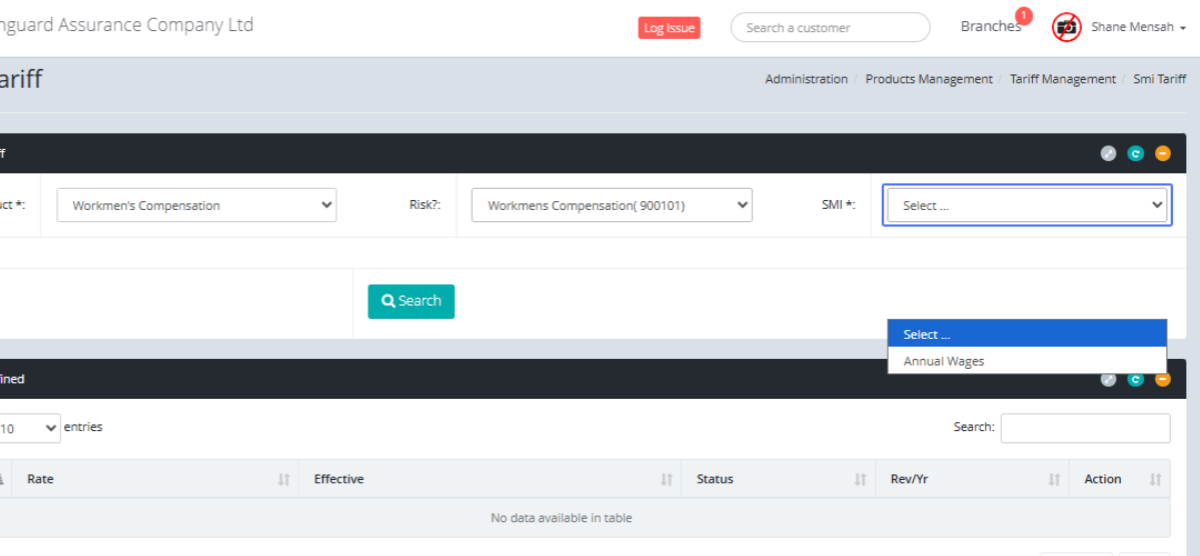This screenshot has height=556, width=1200.
Task: Go to Tariff Management breadcrumb
Action: (1062, 79)
